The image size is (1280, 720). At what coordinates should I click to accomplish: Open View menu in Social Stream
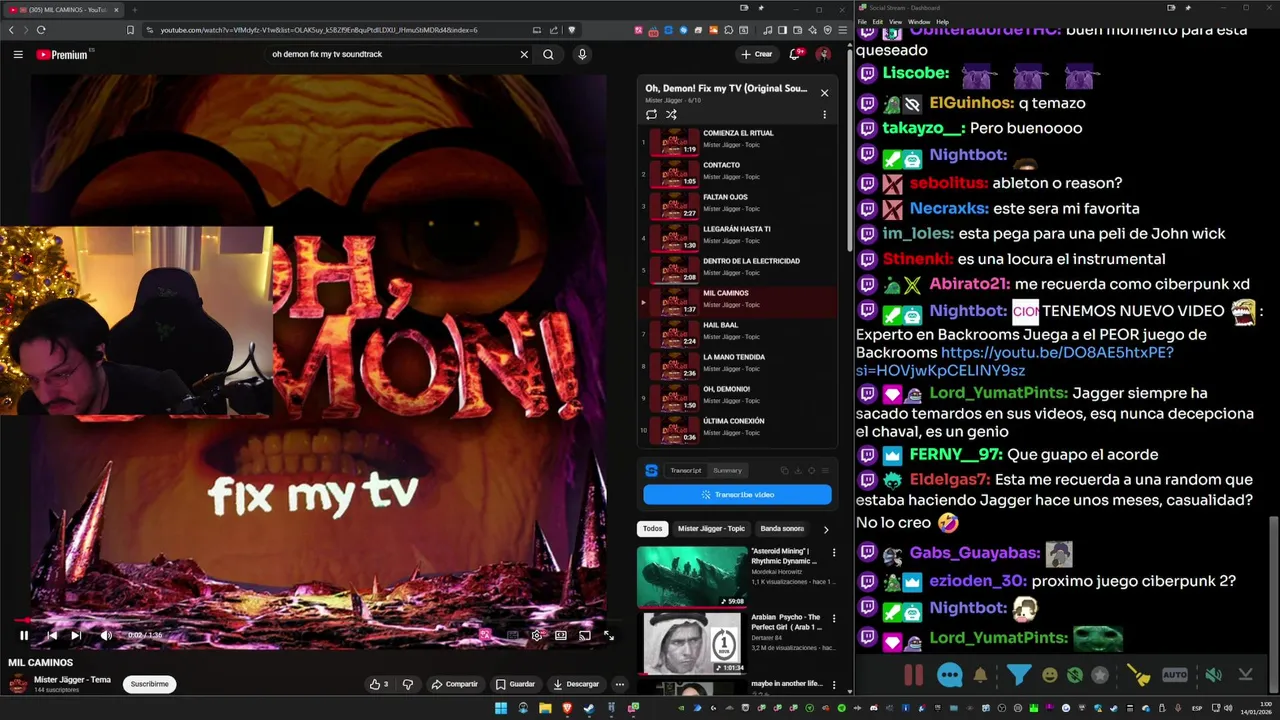895,21
